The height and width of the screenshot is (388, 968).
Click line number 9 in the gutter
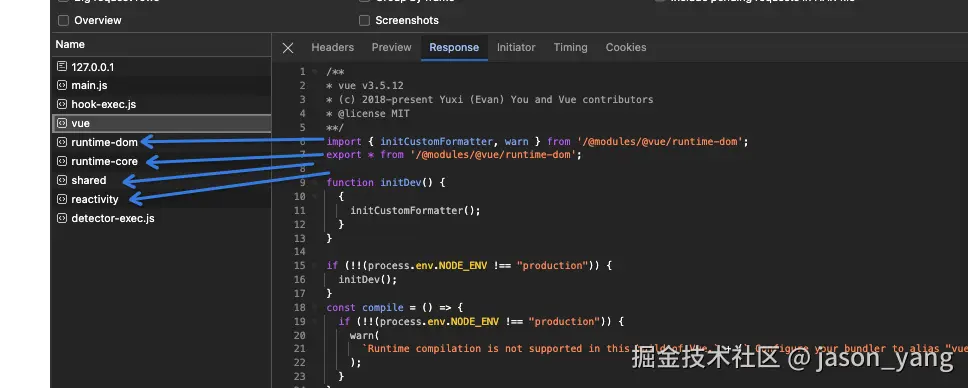302,182
